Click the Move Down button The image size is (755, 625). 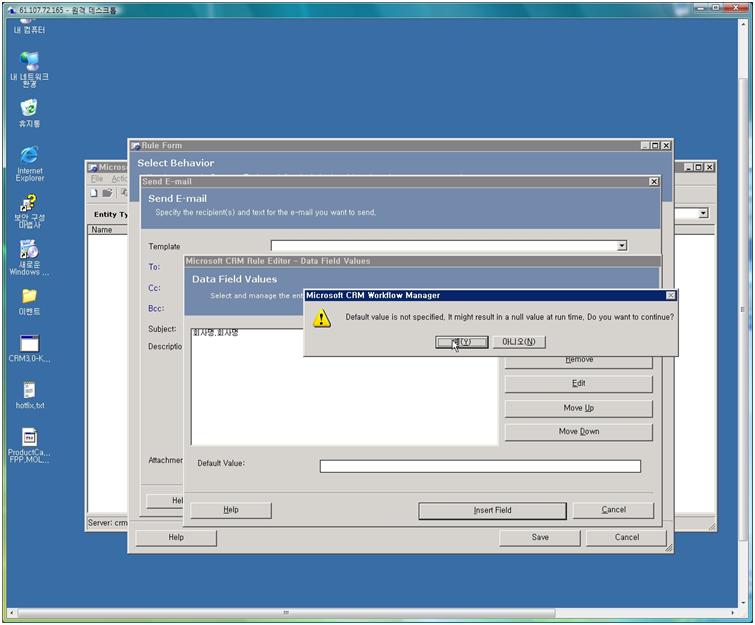[x=578, y=431]
